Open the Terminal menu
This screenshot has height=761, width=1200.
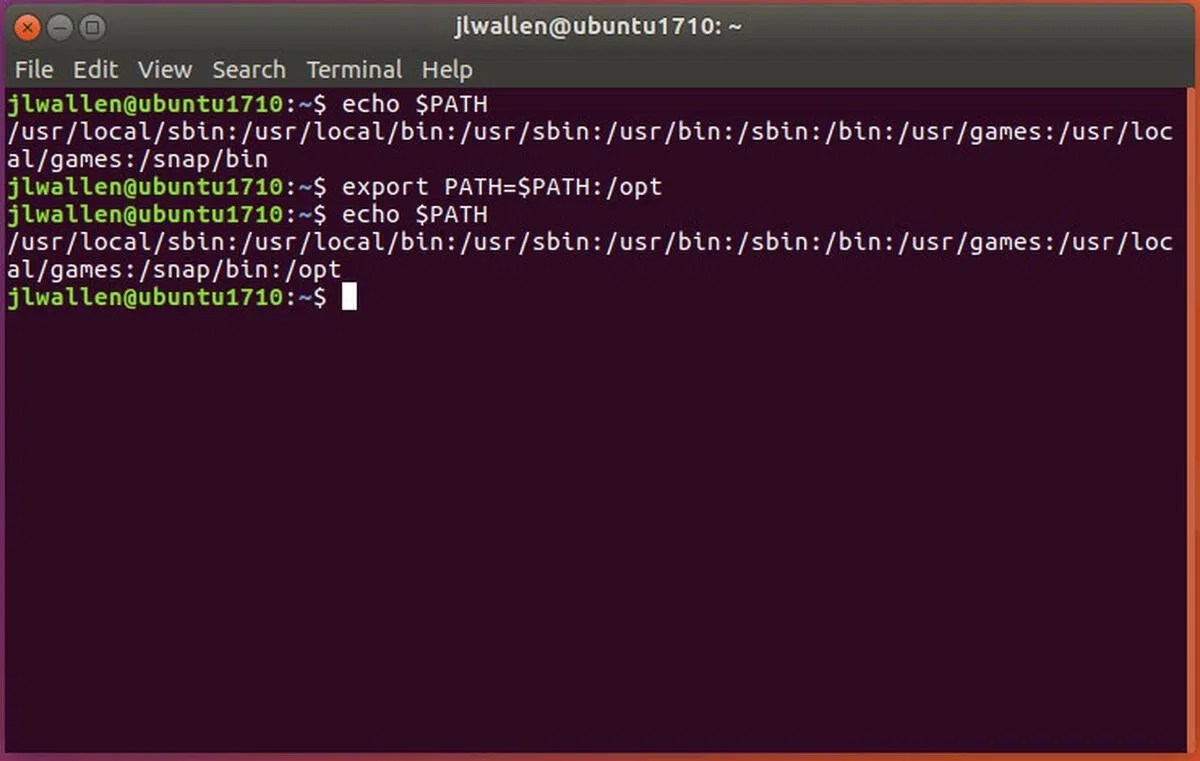pos(354,69)
